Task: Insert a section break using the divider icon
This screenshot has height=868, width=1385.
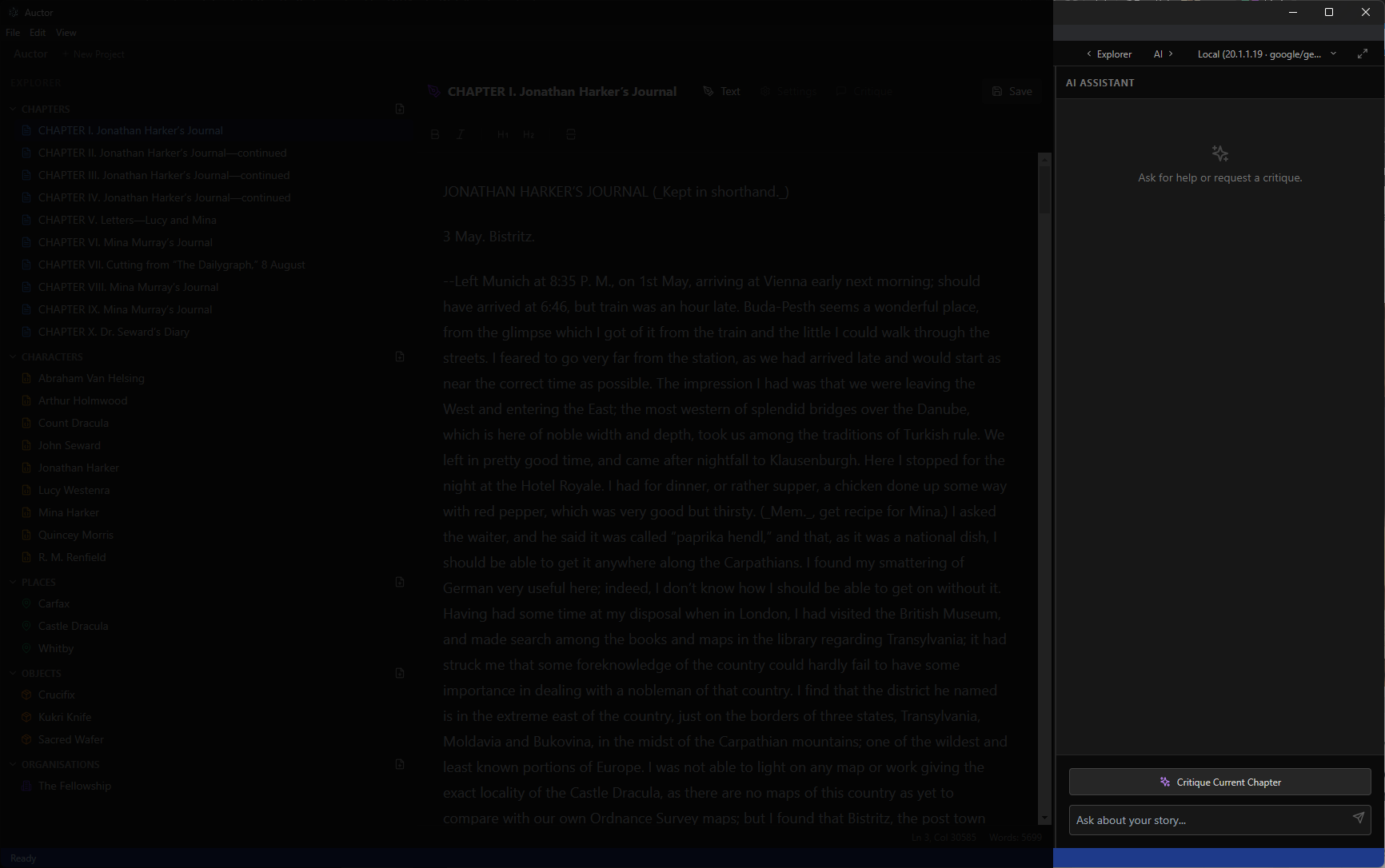Action: pyautogui.click(x=570, y=134)
